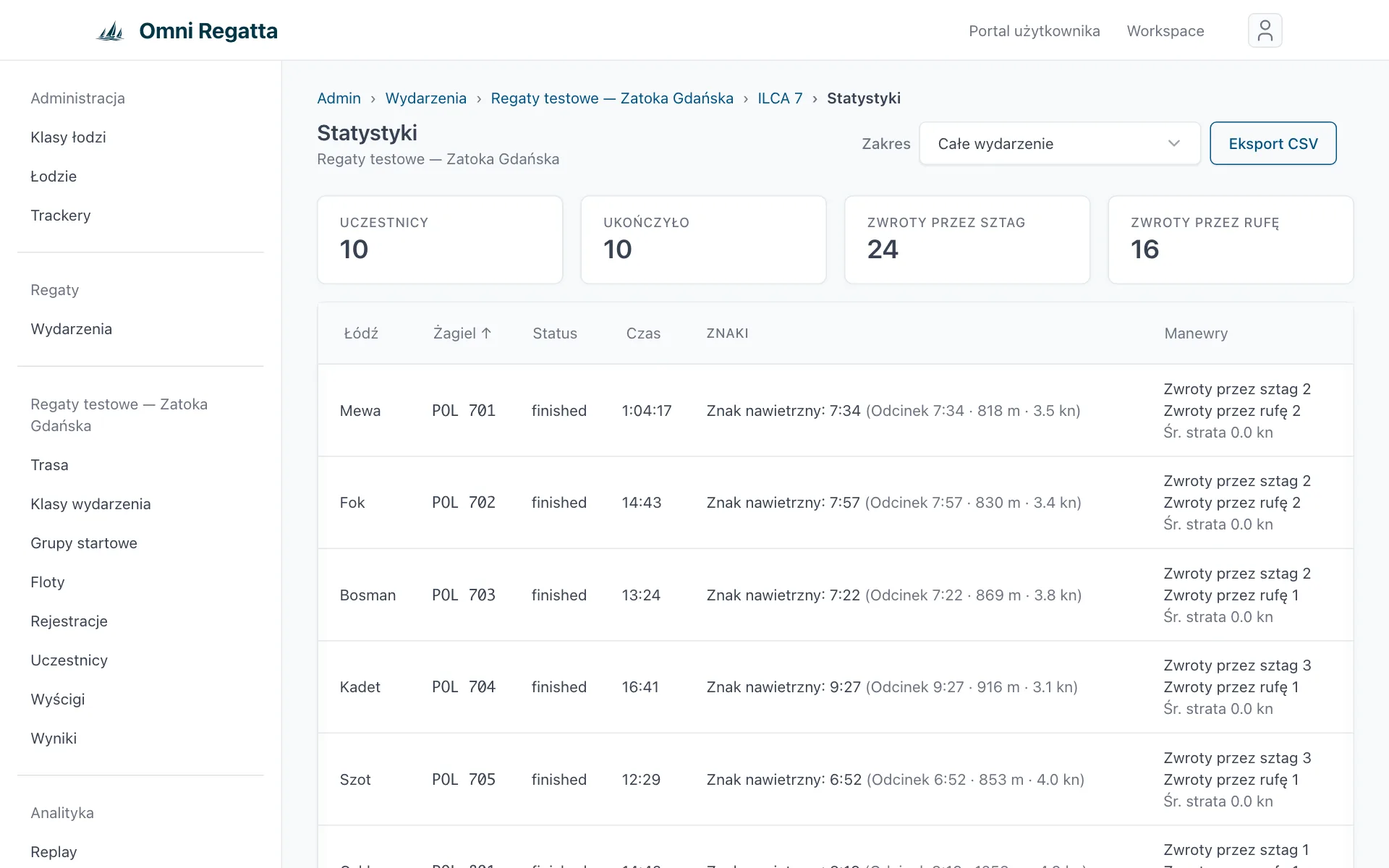Image resolution: width=1389 pixels, height=868 pixels.
Task: Select the boat name "Bosman"
Action: (368, 595)
